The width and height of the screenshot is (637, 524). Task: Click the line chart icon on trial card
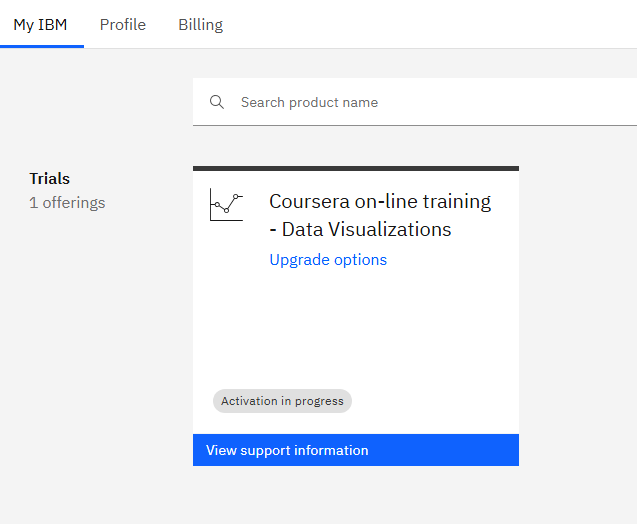point(226,204)
